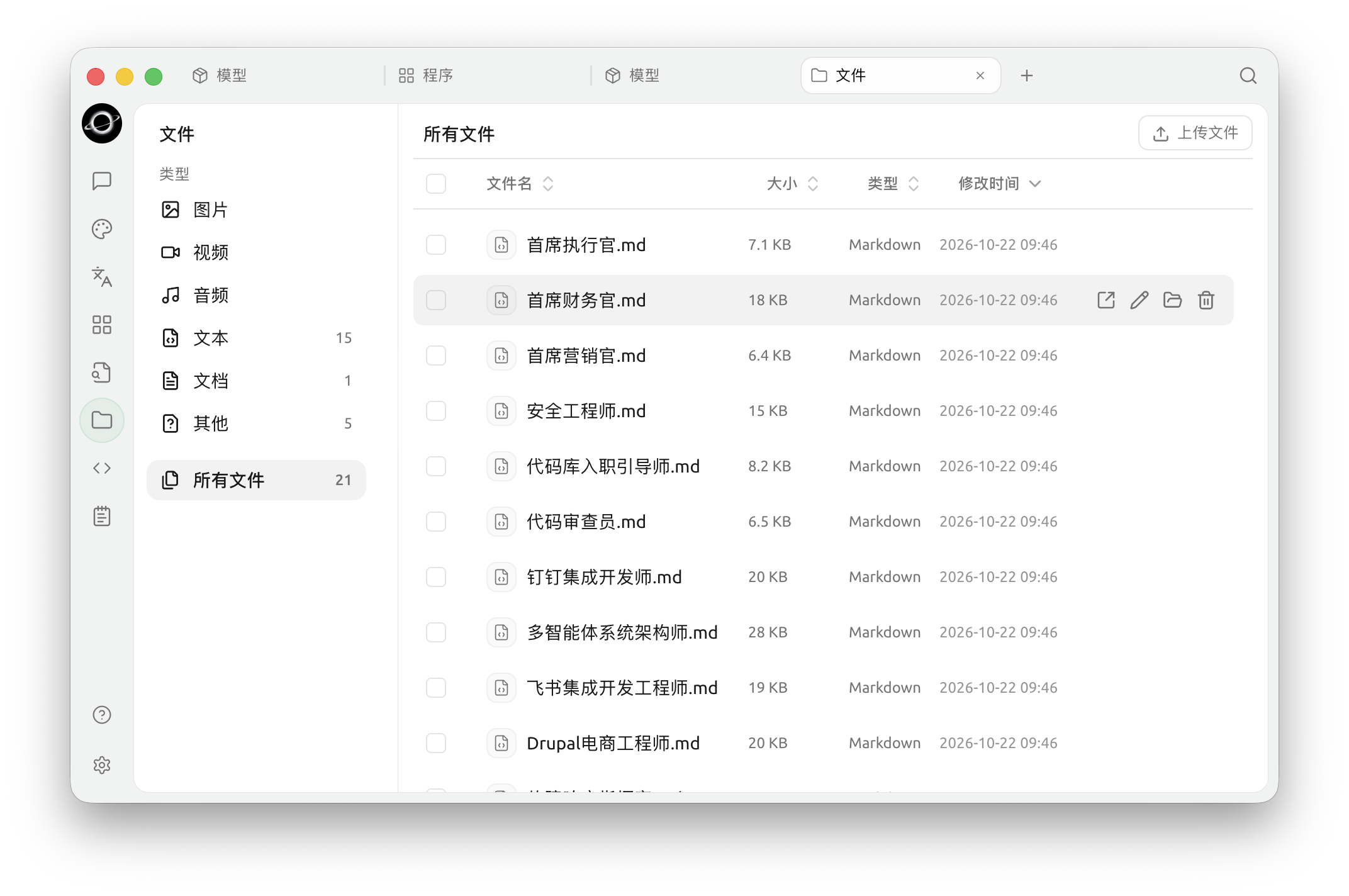Select the folder files sidebar icon
The image size is (1349, 896).
pos(102,420)
